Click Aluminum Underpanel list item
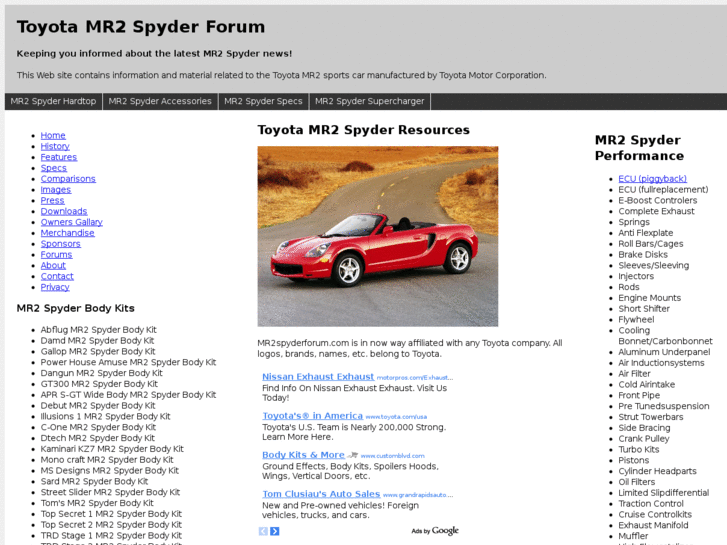The width and height of the screenshot is (727, 545). 664,352
